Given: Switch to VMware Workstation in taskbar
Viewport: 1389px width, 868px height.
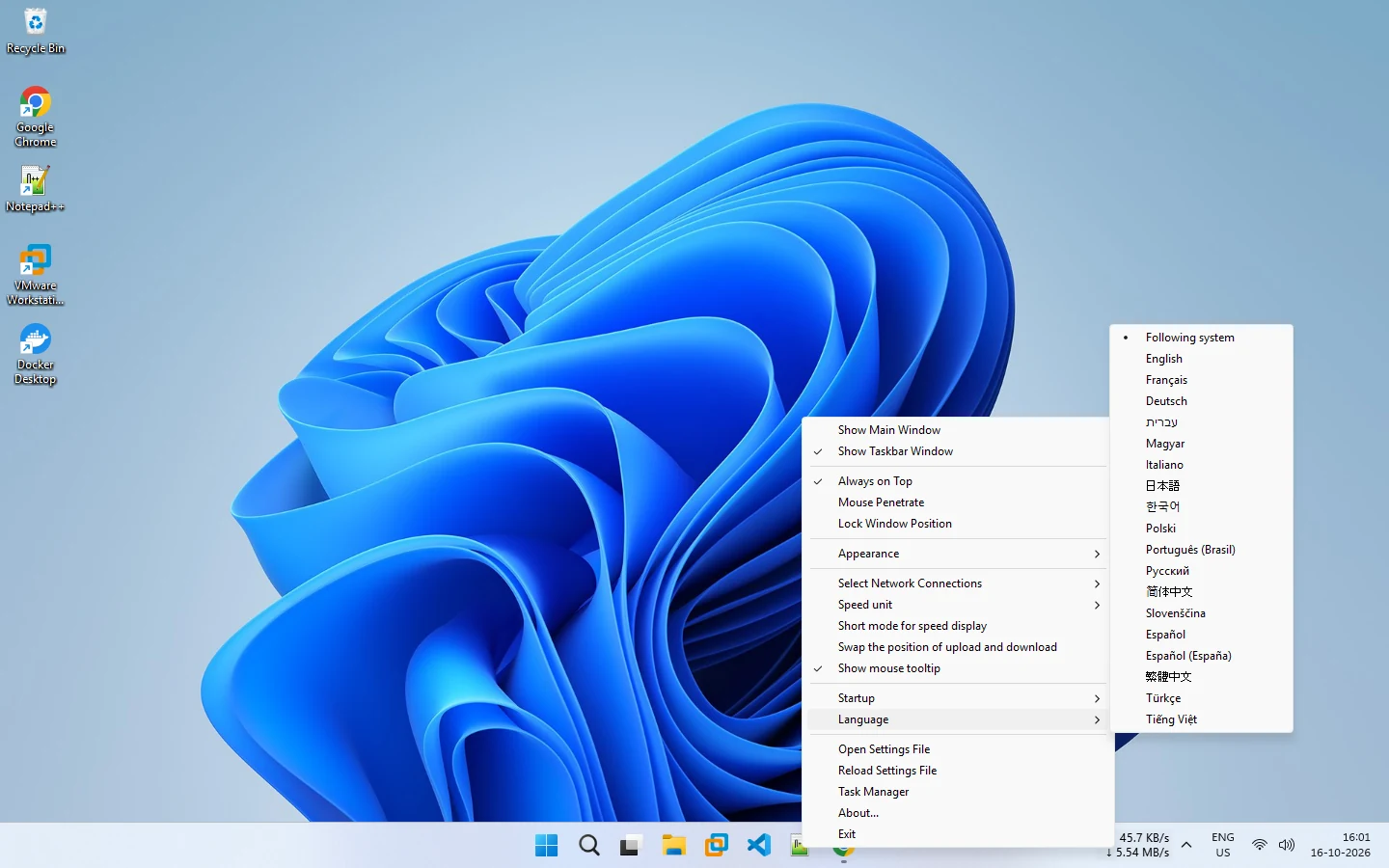Looking at the screenshot, I should pyautogui.click(x=716, y=846).
